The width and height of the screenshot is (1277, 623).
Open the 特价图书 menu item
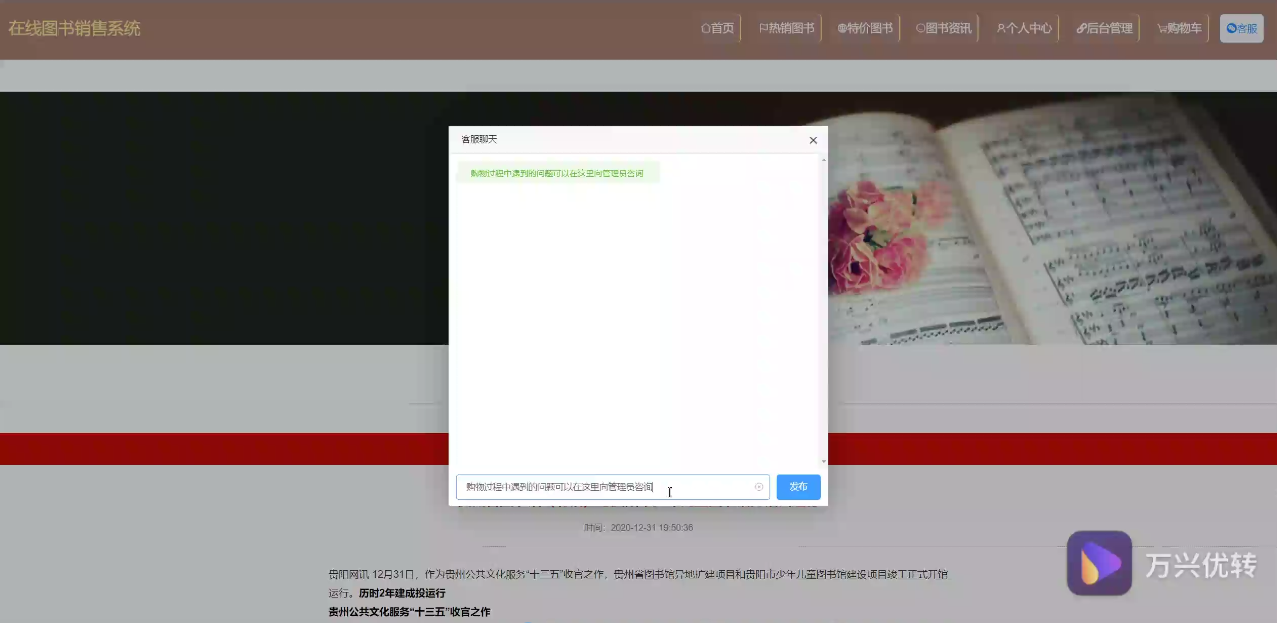click(866, 28)
